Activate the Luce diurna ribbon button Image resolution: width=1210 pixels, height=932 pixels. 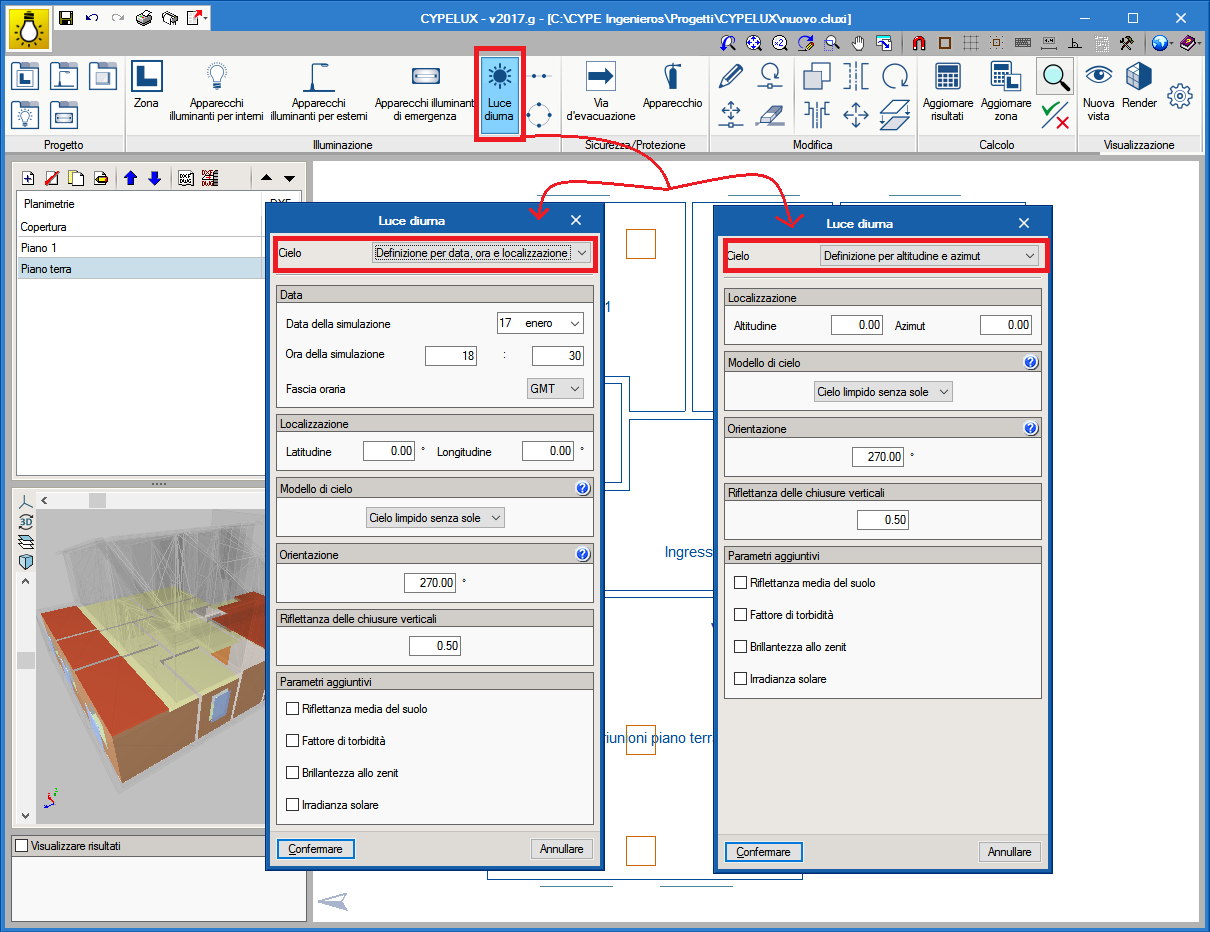click(x=499, y=94)
